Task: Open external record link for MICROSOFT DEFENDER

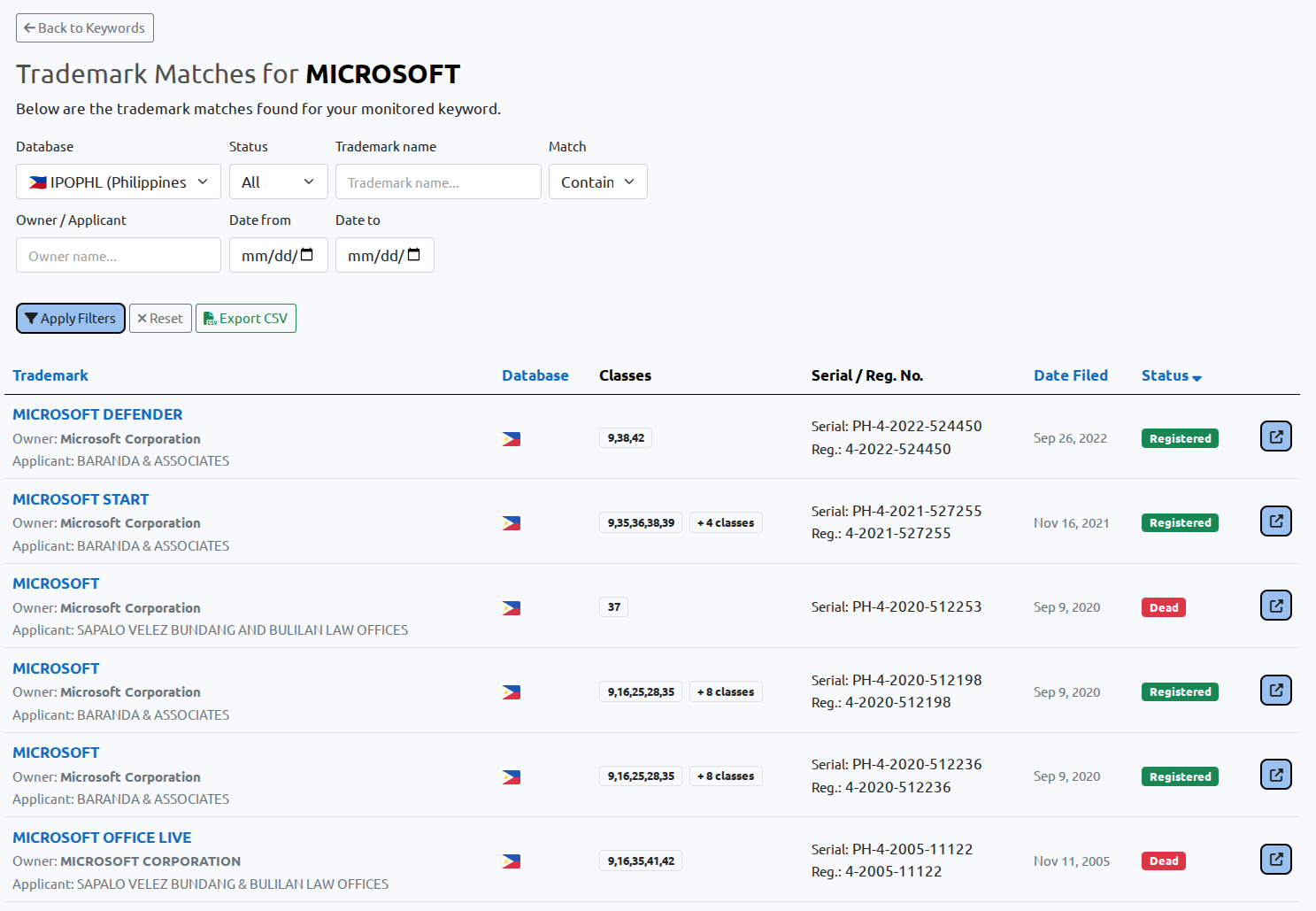Action: pyautogui.click(x=1275, y=436)
